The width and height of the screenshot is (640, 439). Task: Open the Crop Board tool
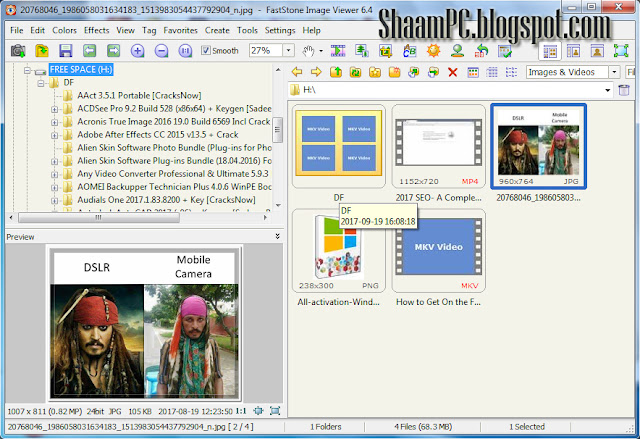pos(385,51)
